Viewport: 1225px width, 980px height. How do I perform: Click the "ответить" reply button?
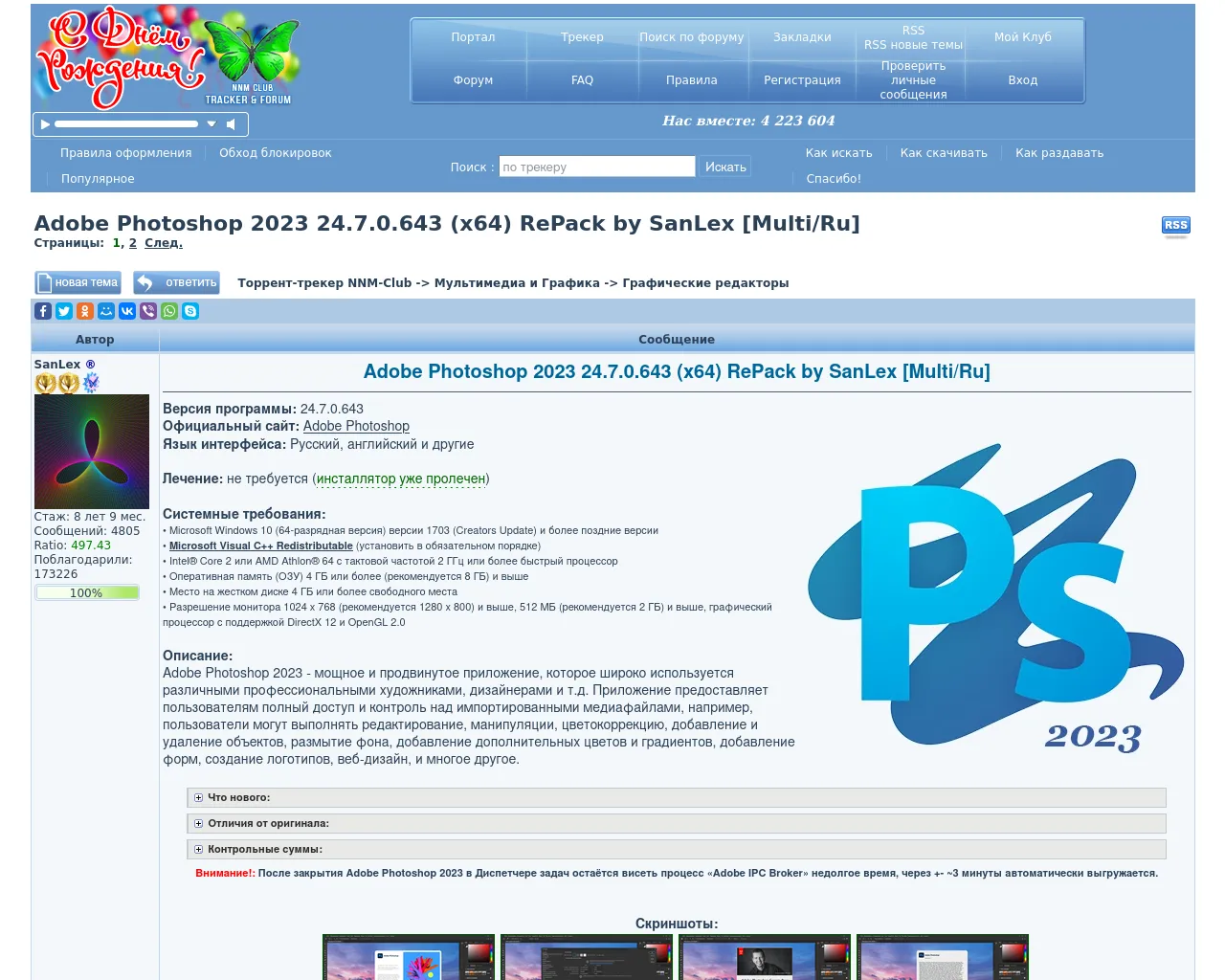[x=177, y=282]
